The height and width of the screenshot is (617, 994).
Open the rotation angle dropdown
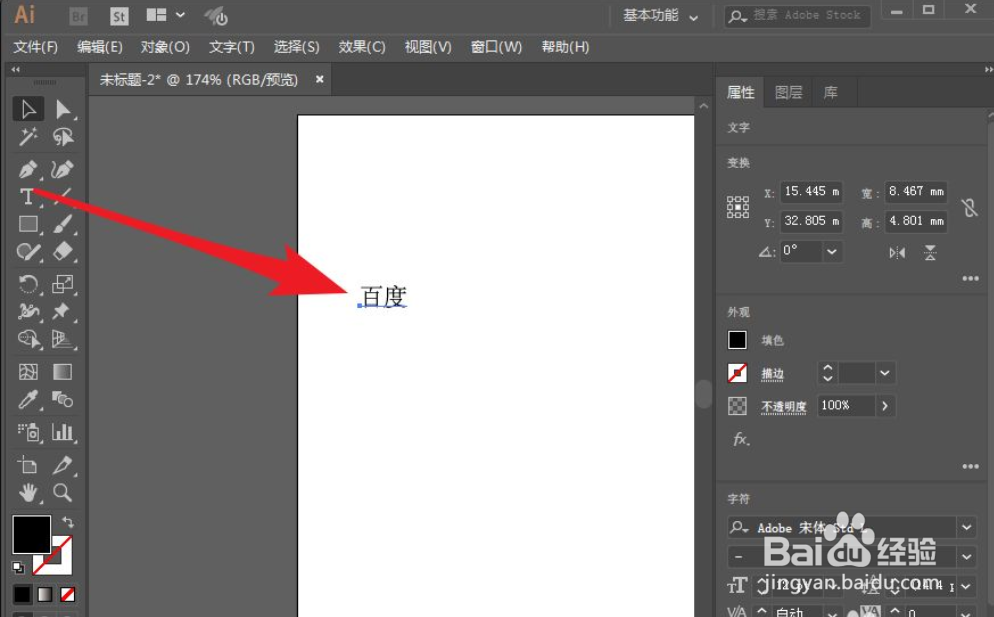(x=832, y=252)
